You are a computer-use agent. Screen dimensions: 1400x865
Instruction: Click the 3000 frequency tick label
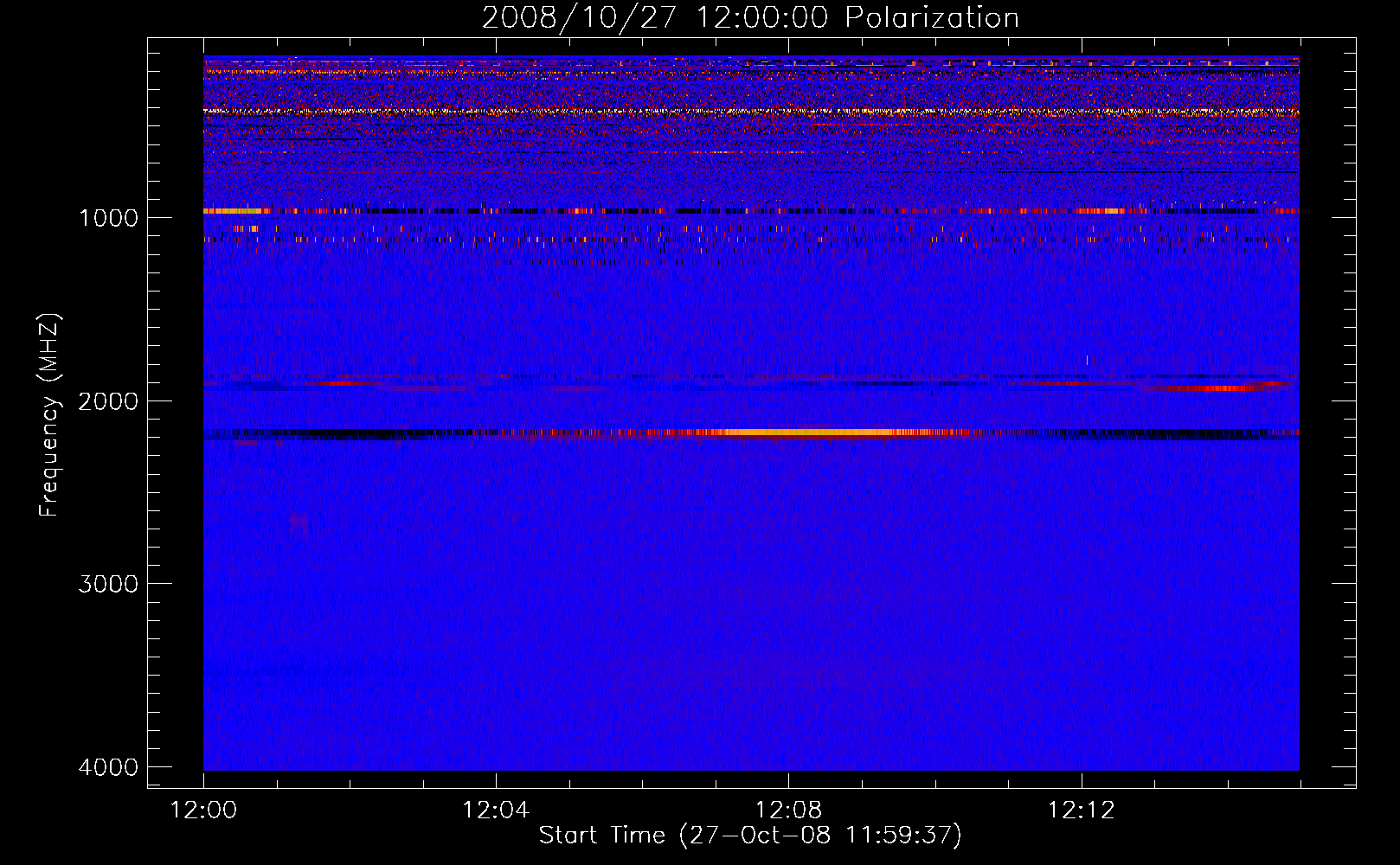coord(109,584)
